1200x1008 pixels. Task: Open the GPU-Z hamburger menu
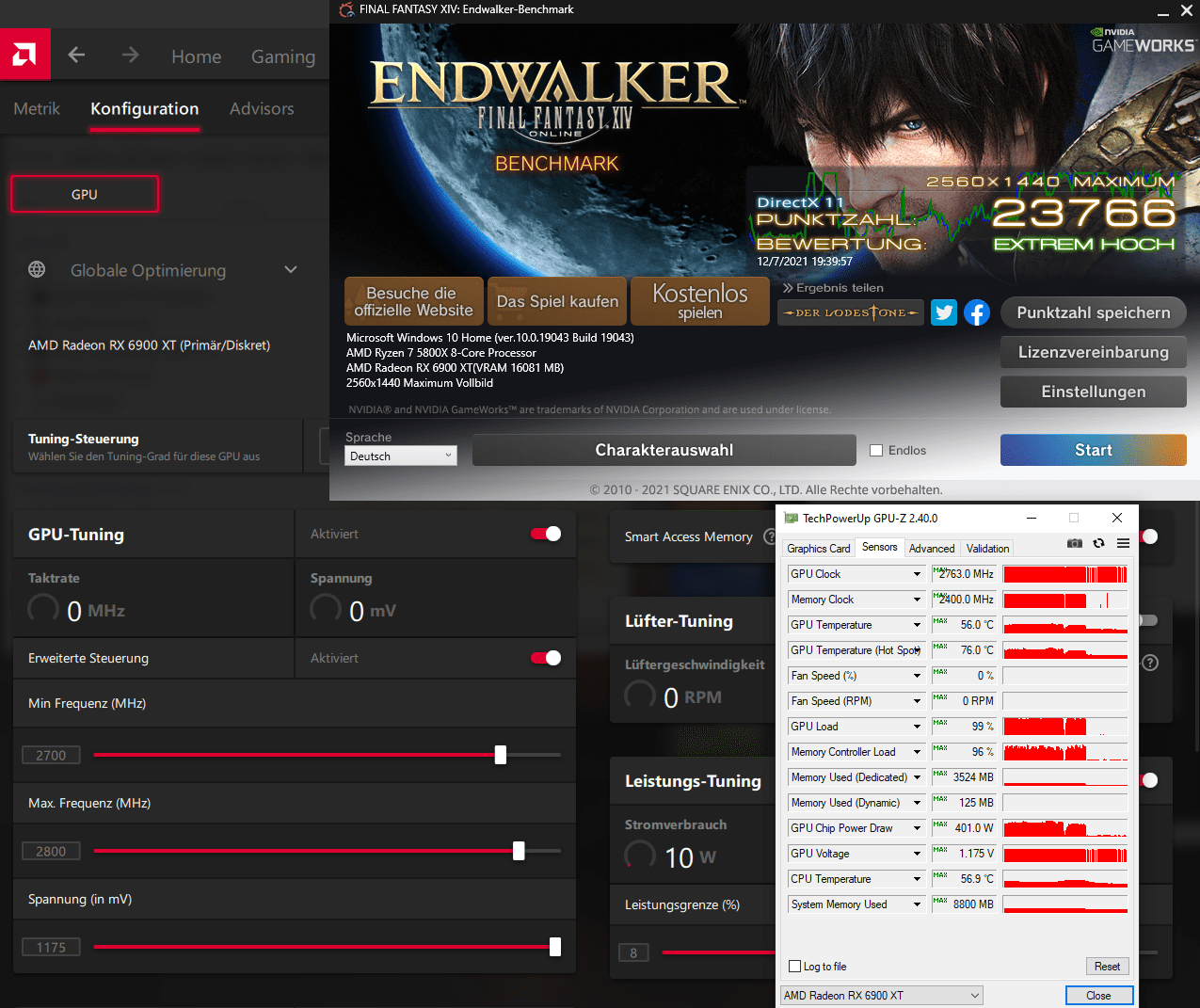(x=1123, y=543)
